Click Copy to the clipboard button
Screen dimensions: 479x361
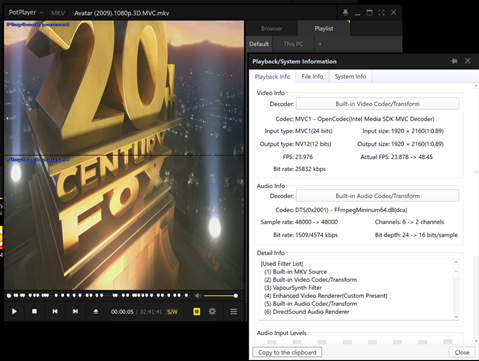click(287, 352)
